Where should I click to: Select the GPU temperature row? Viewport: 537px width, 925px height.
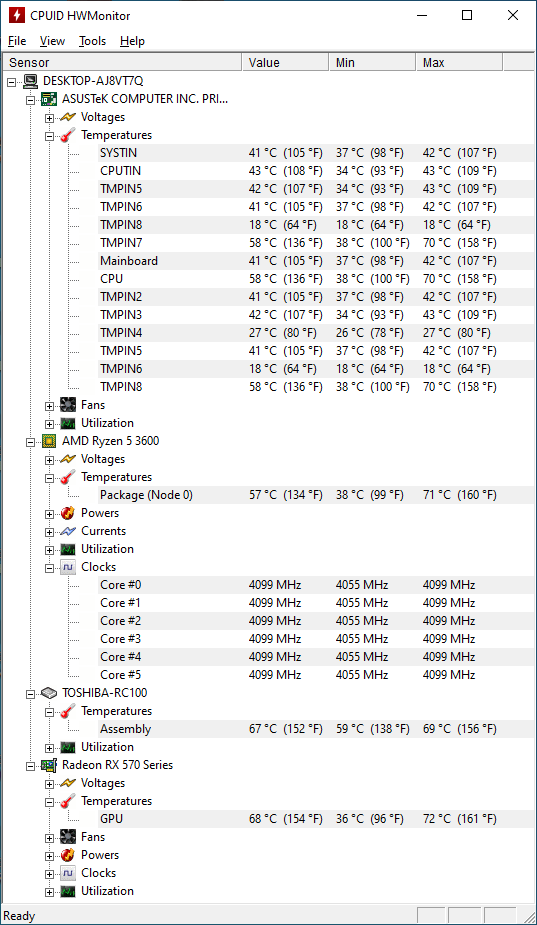pyautogui.click(x=316, y=819)
